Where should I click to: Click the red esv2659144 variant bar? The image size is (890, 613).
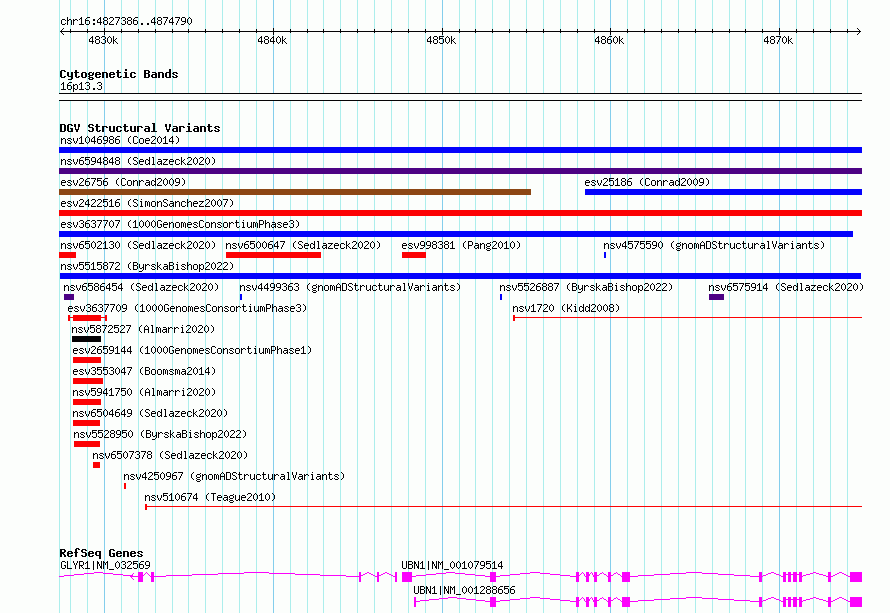(x=87, y=360)
